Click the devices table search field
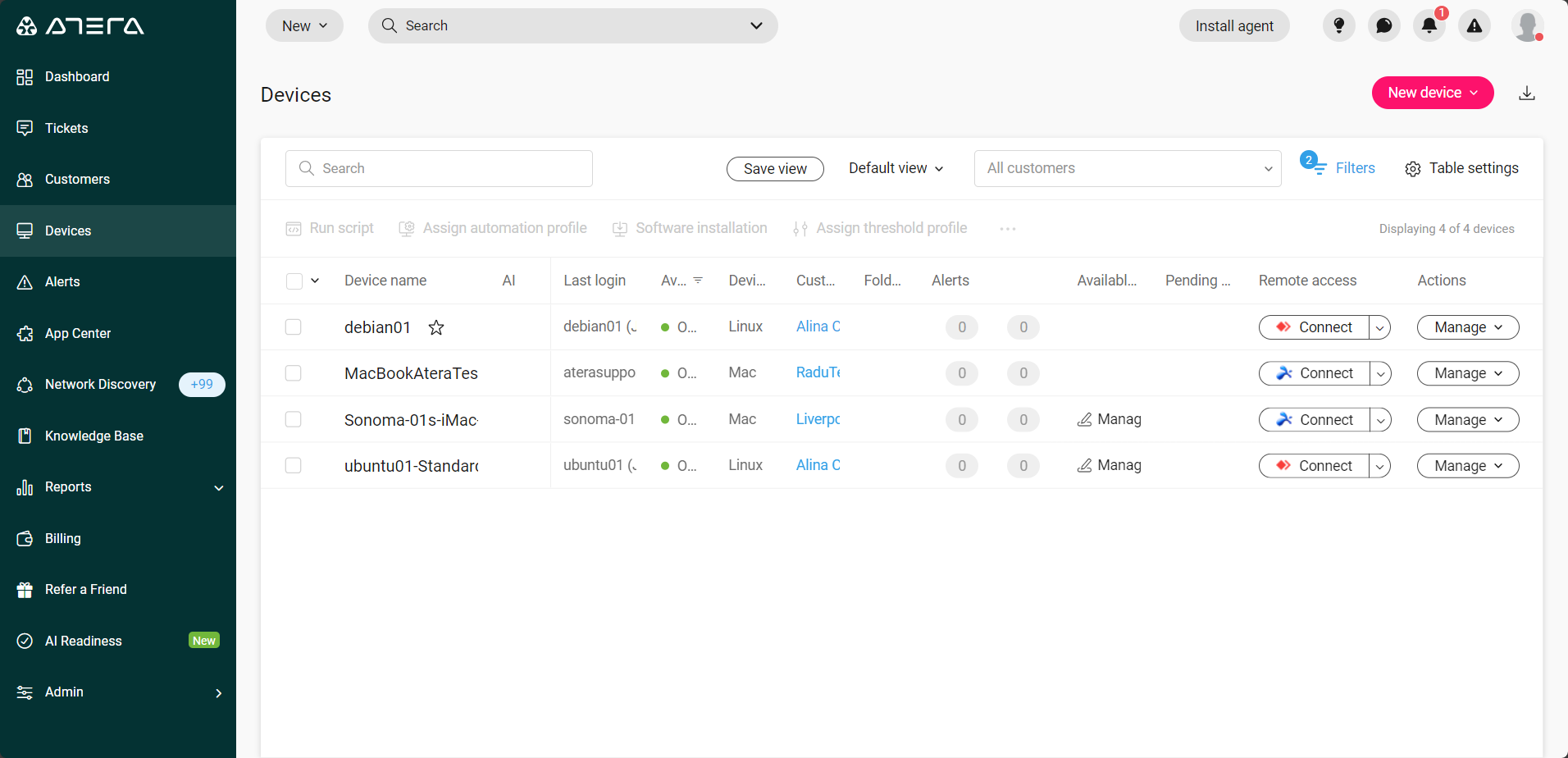1568x758 pixels. [x=439, y=168]
